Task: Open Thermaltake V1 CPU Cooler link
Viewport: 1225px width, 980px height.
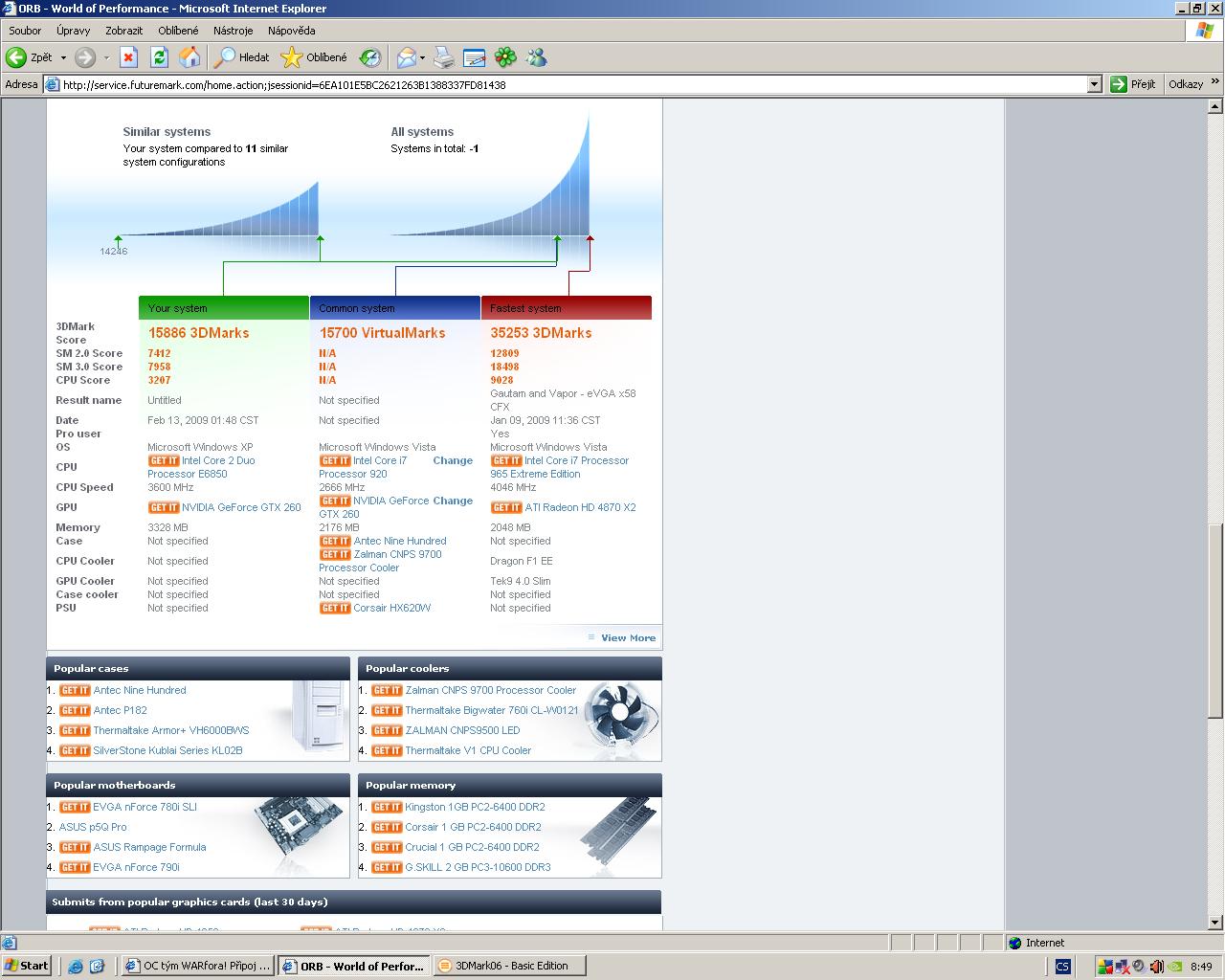Action: pyautogui.click(x=468, y=750)
